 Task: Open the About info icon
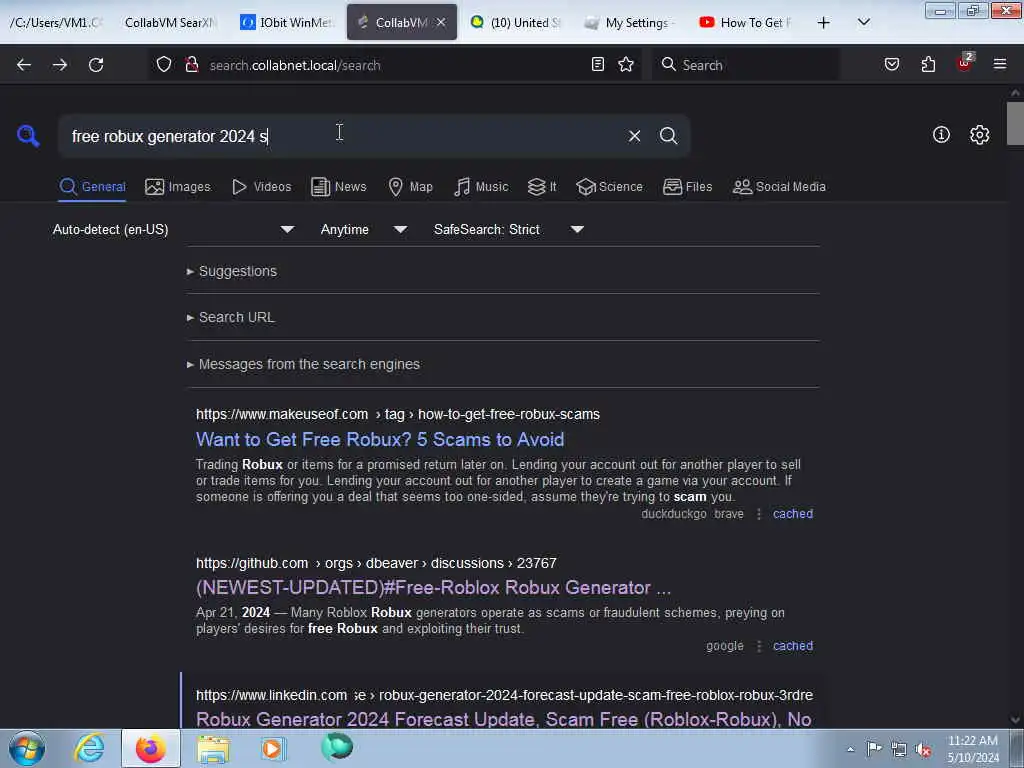[941, 135]
